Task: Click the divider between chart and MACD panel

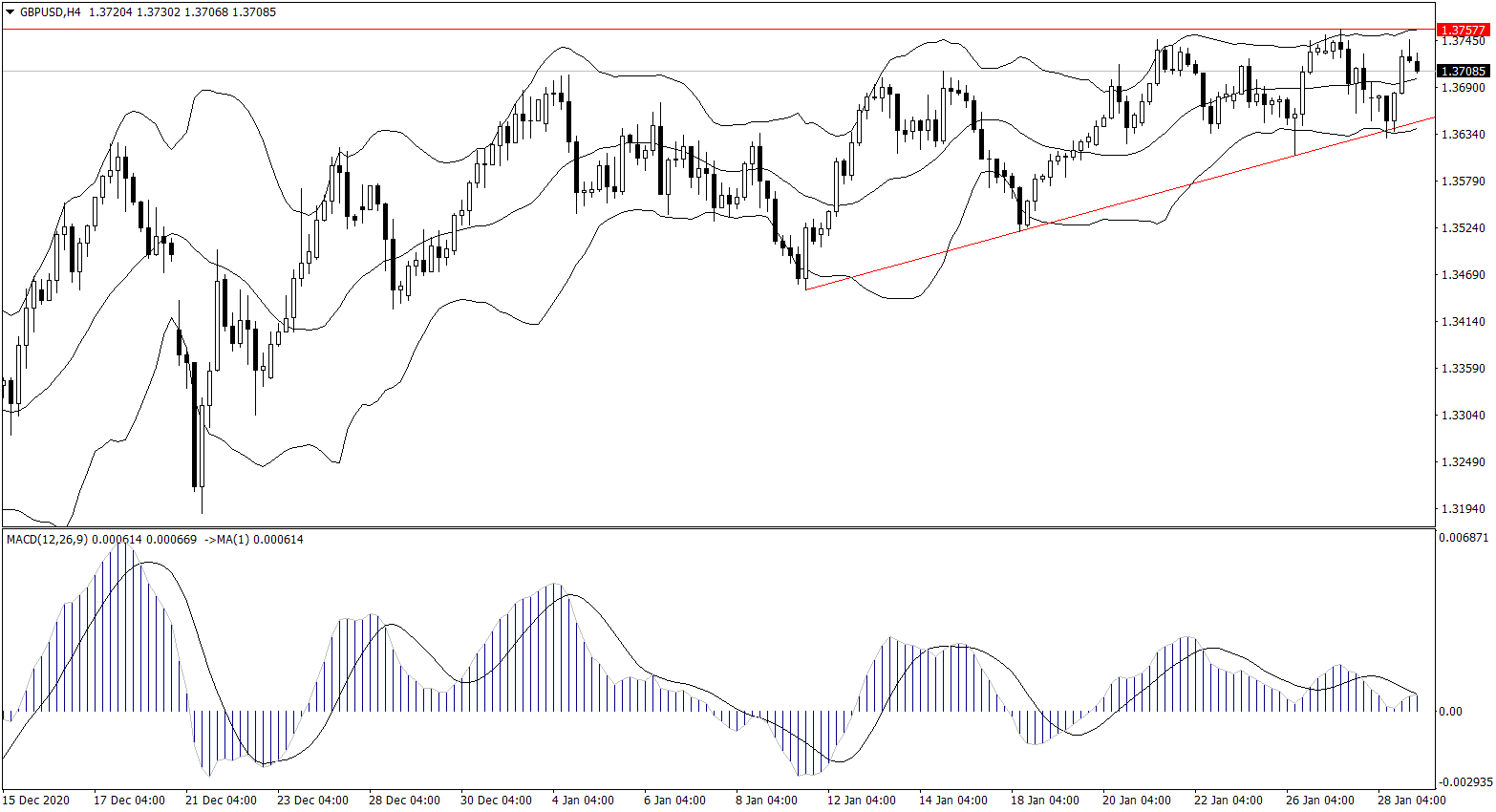Action: click(716, 527)
